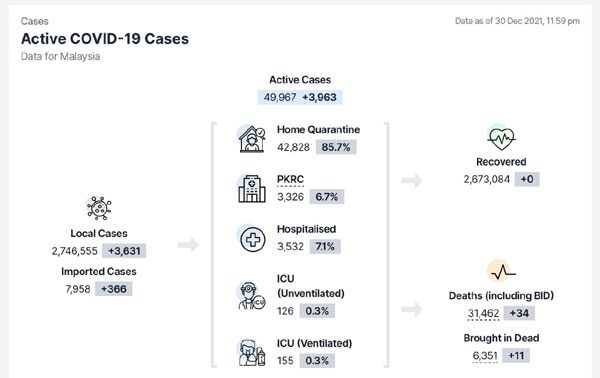Image resolution: width=600 pixels, height=378 pixels.
Task: Click the underlined 31,462 deaths figure
Action: point(483,313)
